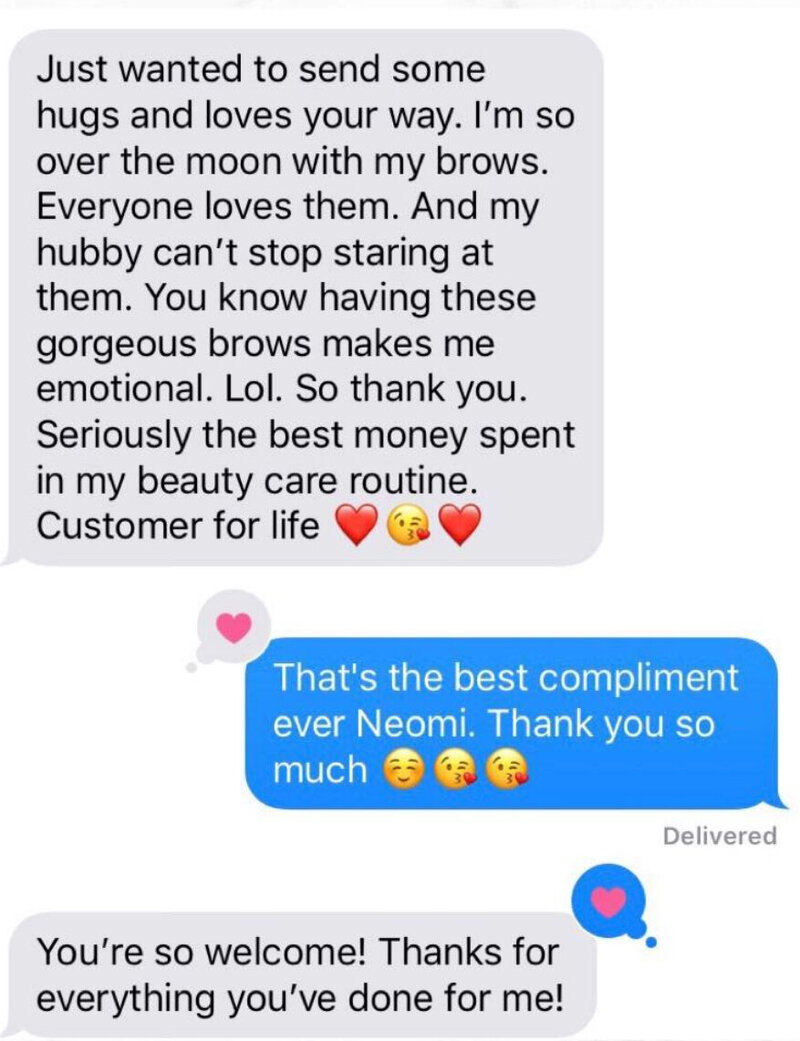
Task: Select the 'You're so welcome!' gray message
Action: tap(299, 974)
